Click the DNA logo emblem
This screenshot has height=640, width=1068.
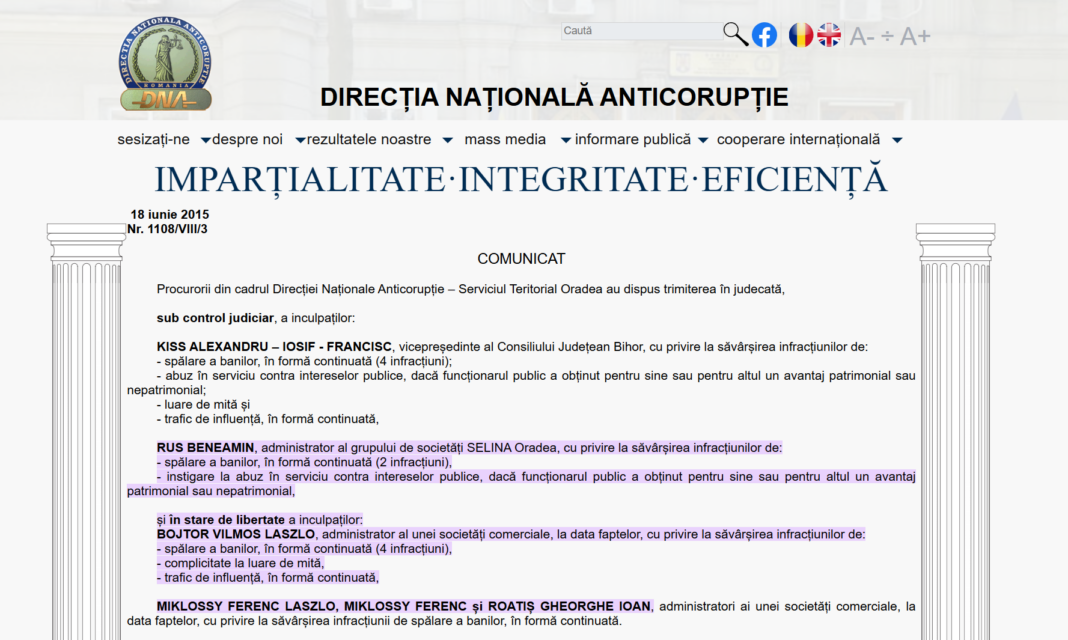[165, 64]
